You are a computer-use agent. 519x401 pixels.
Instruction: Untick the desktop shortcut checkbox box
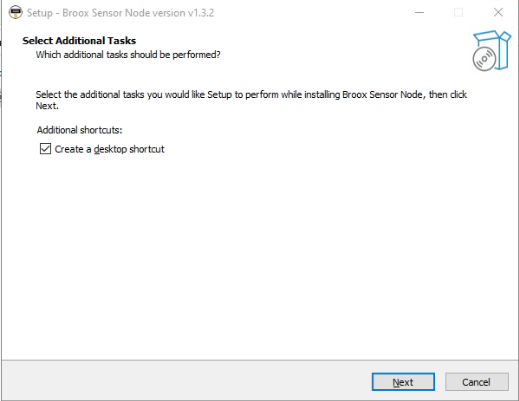[x=45, y=149]
